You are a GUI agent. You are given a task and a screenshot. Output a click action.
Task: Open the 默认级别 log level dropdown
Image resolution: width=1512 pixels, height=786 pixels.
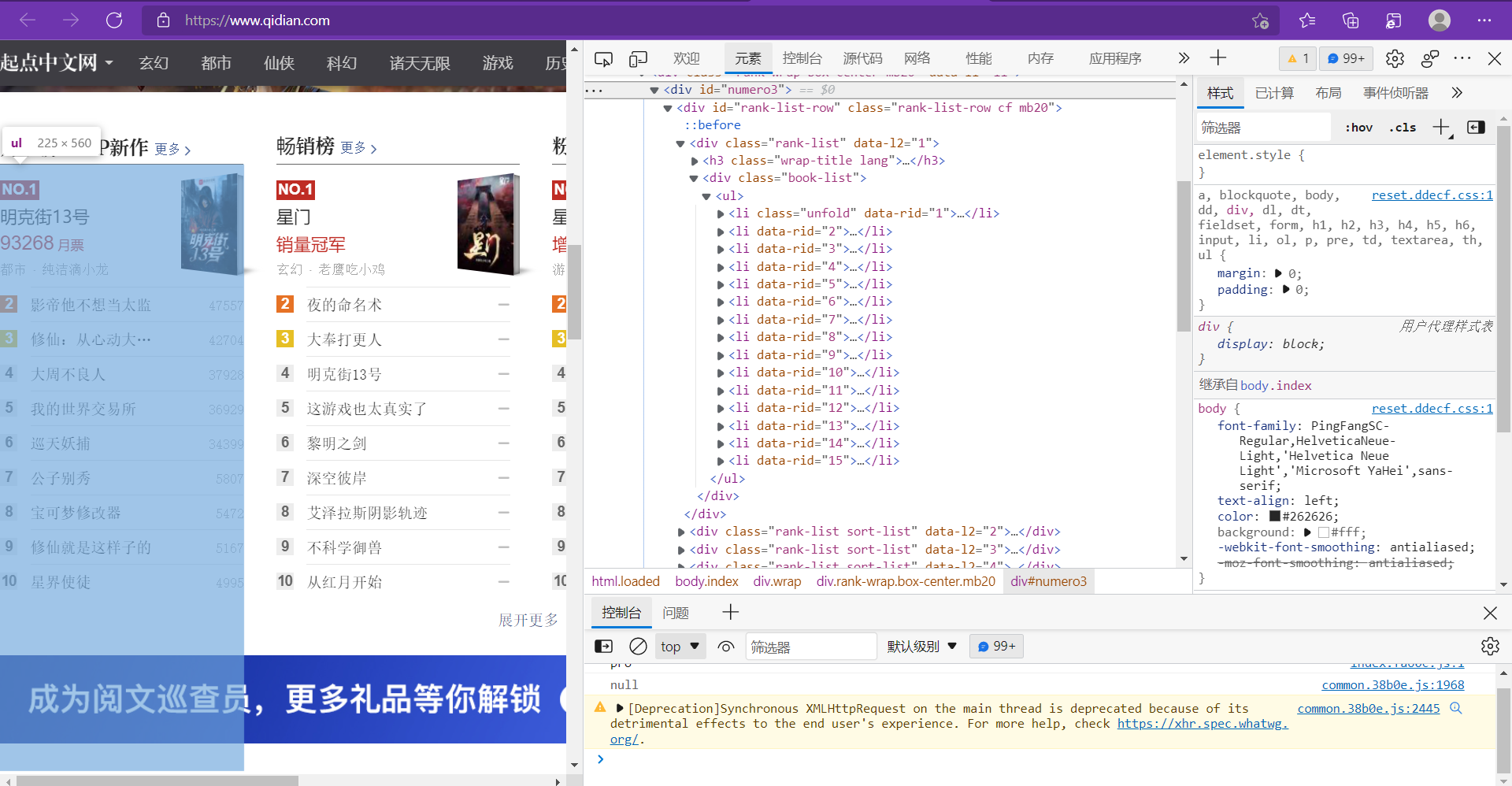[922, 647]
